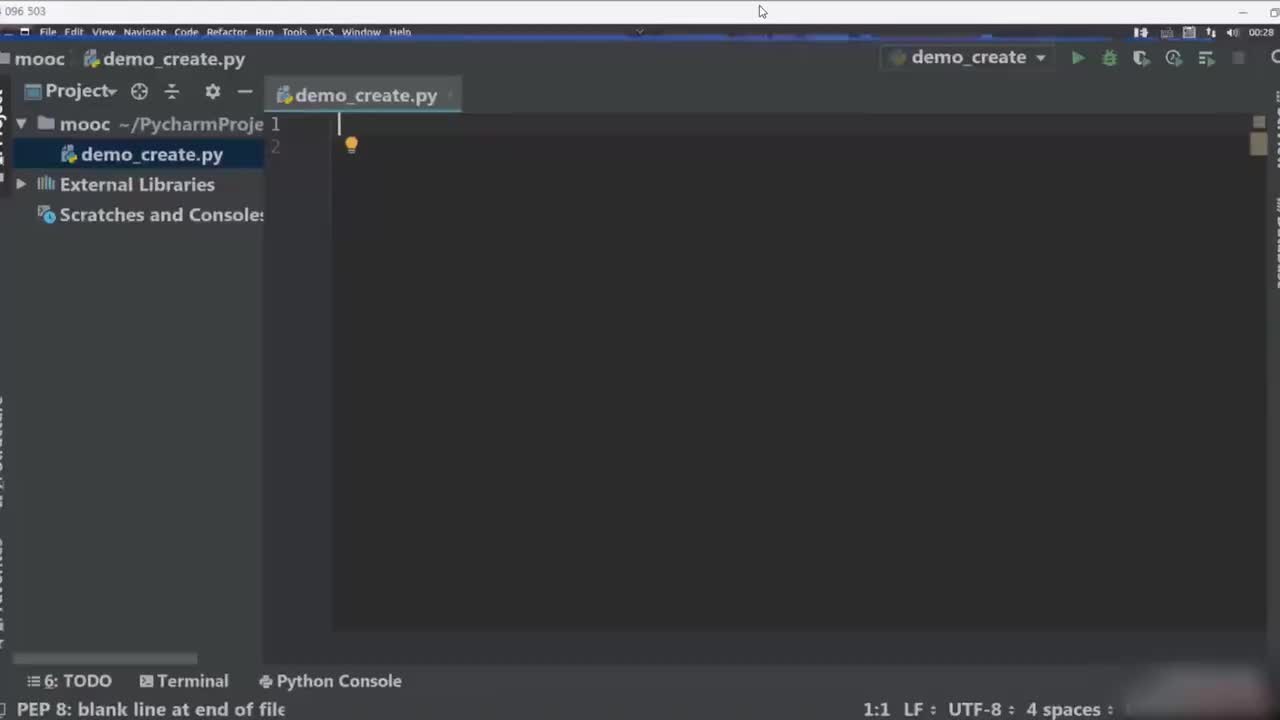Open the Terminal tool window
Image resolution: width=1280 pixels, height=720 pixels.
tap(184, 681)
